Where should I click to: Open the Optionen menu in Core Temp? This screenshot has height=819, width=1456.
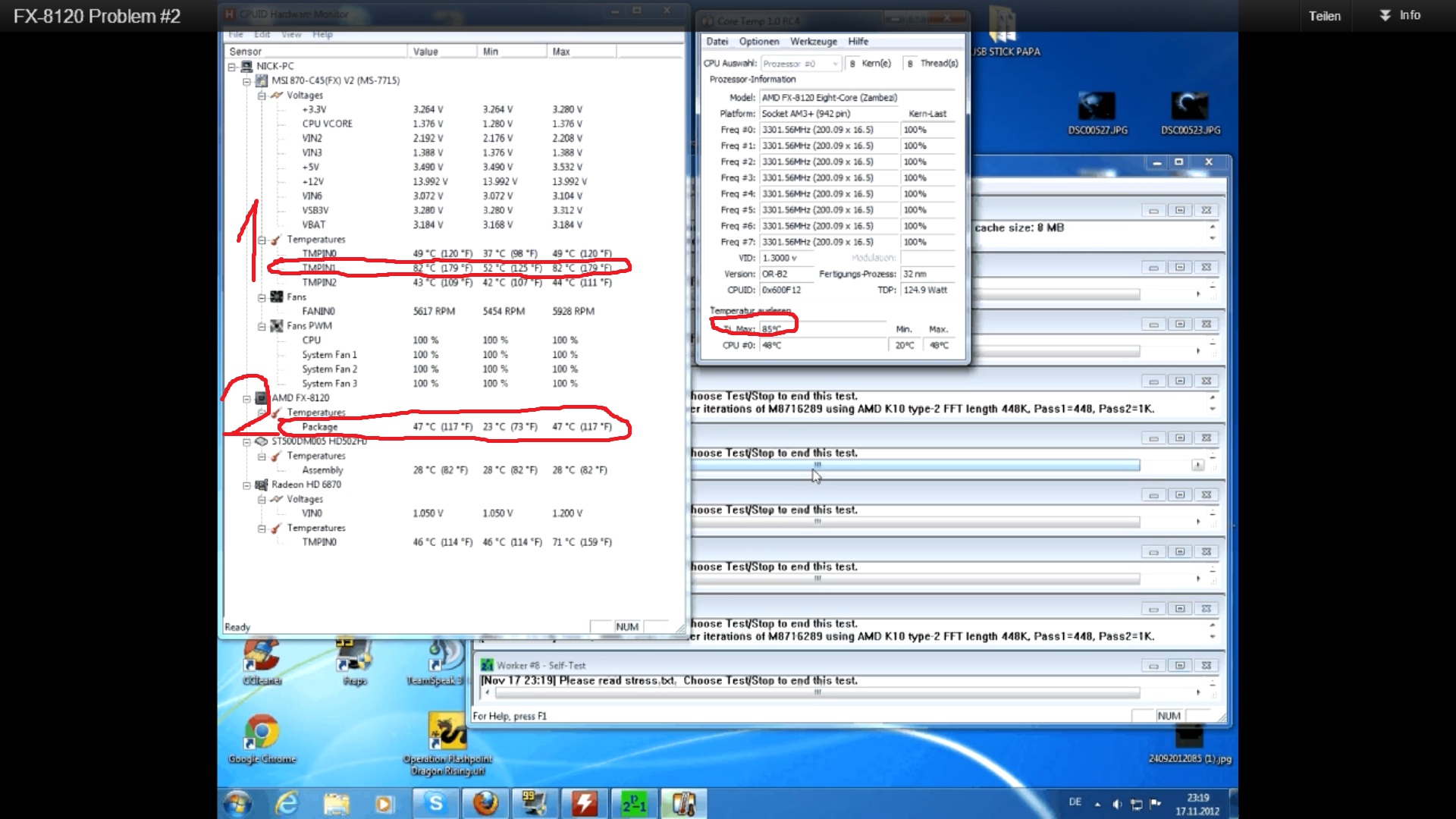[x=758, y=42]
